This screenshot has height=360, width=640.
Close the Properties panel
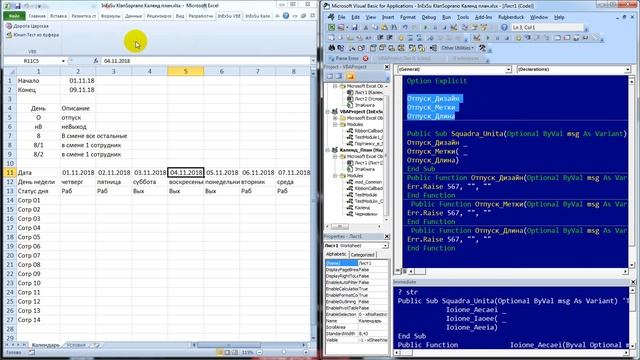tap(387, 236)
